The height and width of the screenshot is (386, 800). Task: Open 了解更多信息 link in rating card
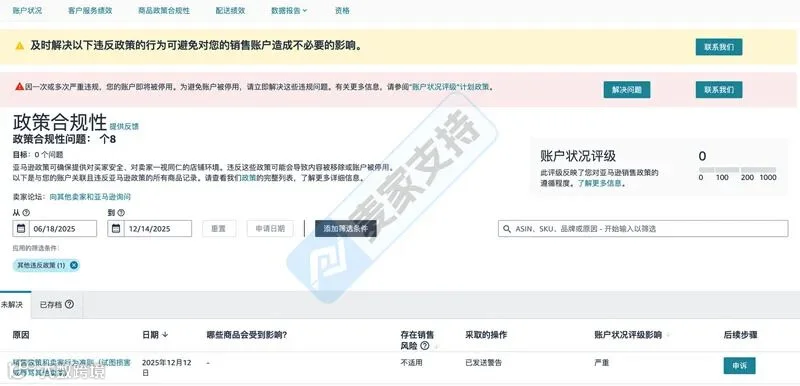click(599, 183)
